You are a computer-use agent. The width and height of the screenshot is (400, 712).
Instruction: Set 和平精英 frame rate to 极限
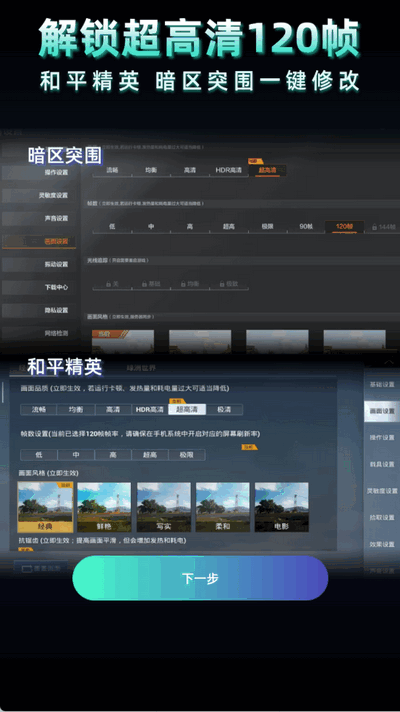[x=187, y=455]
